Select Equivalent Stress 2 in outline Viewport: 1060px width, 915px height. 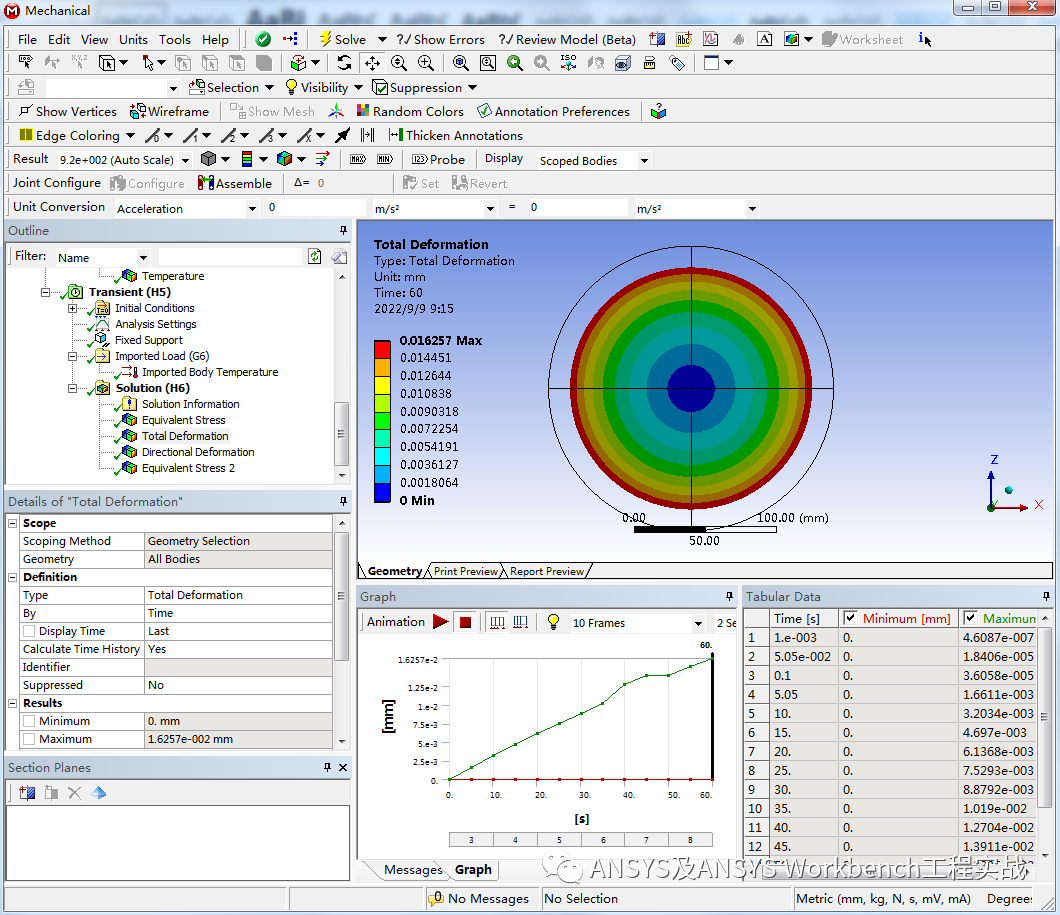(x=188, y=468)
